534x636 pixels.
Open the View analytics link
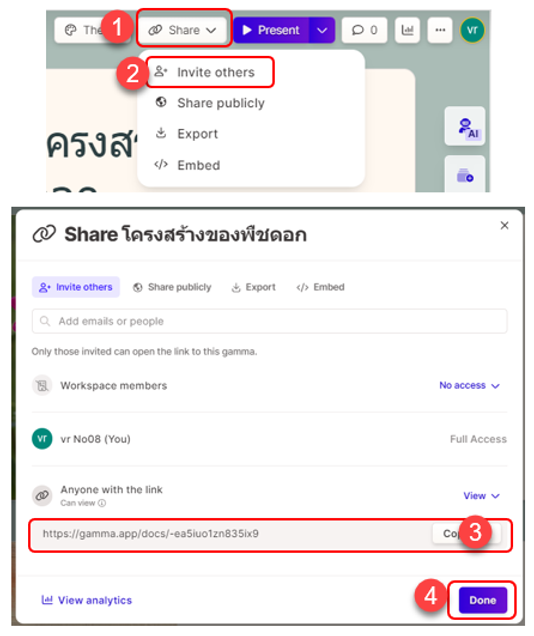tap(87, 600)
